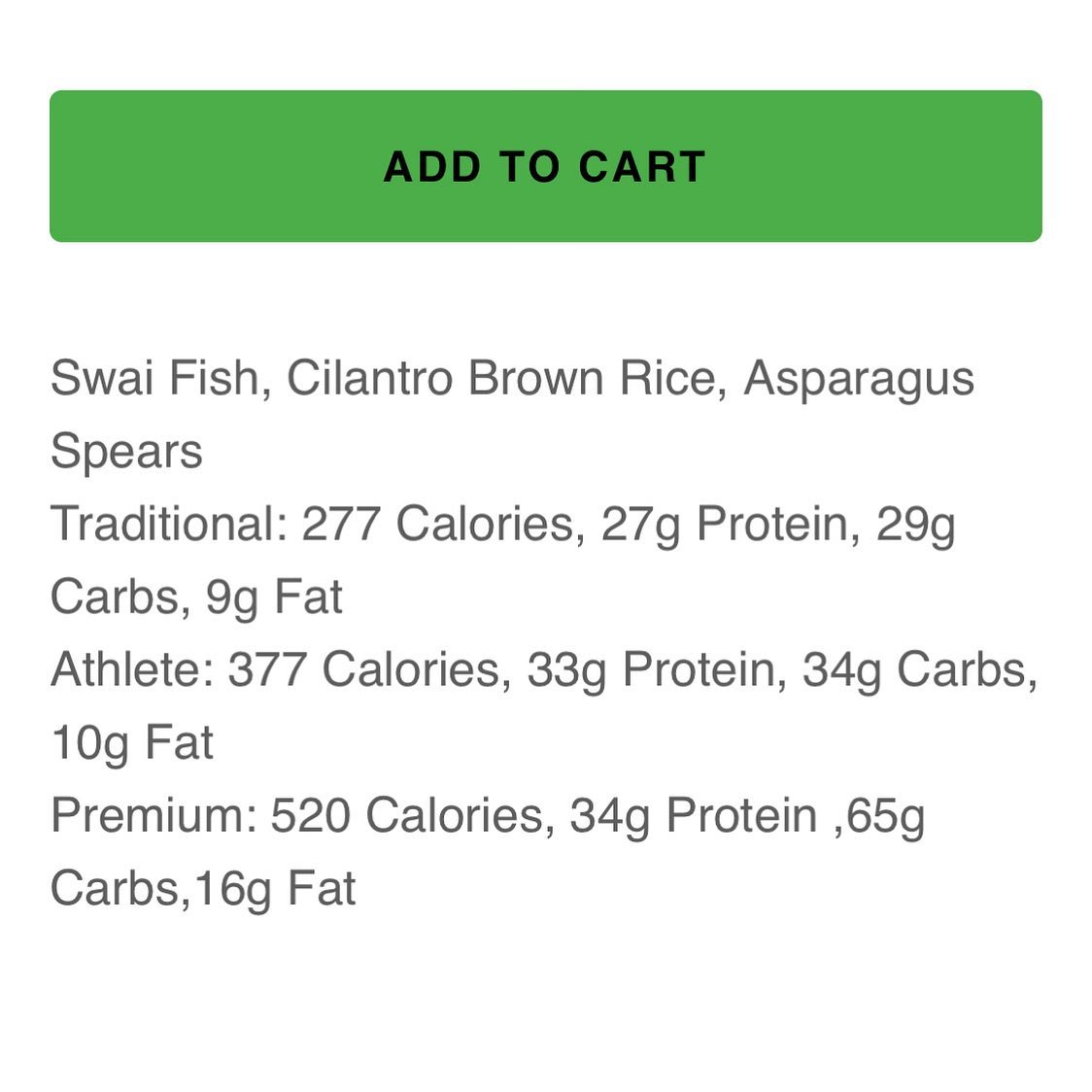The width and height of the screenshot is (1092, 1092).
Task: Click the 65g value on Premium line
Action: 884,816
